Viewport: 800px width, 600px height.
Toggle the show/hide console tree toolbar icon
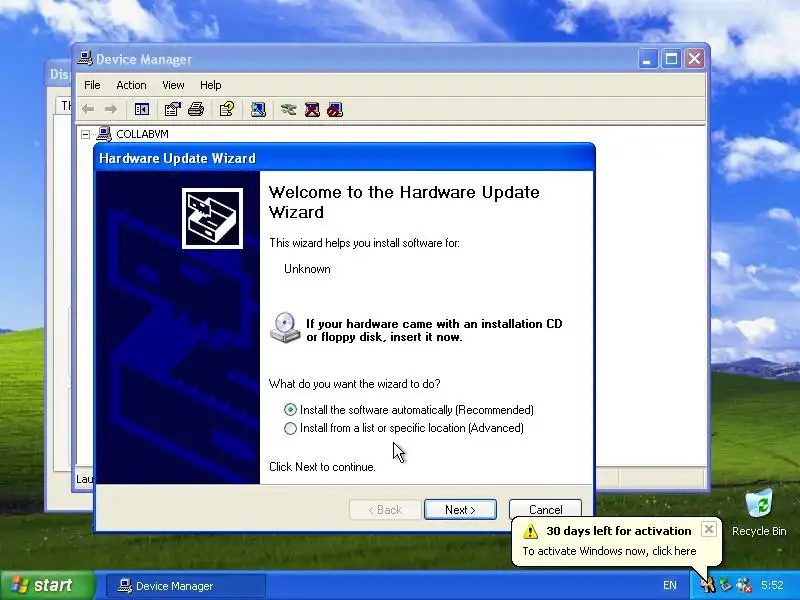(141, 109)
